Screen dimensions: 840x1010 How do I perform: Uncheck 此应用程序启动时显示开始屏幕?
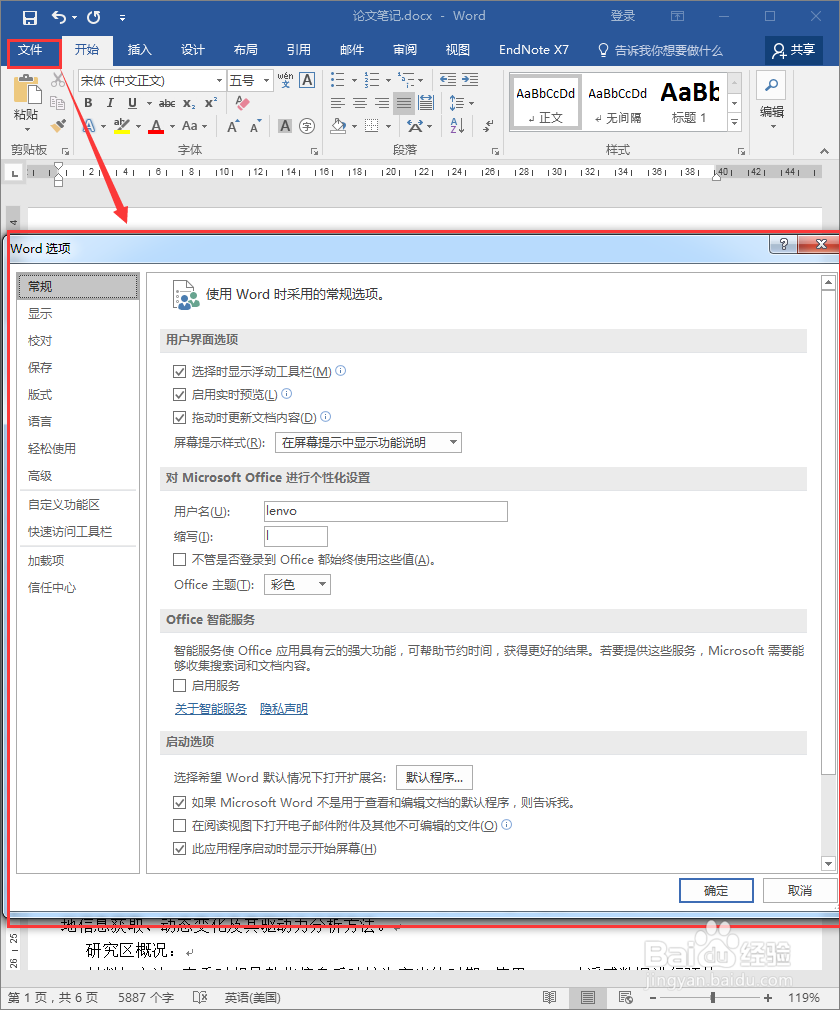click(180, 849)
